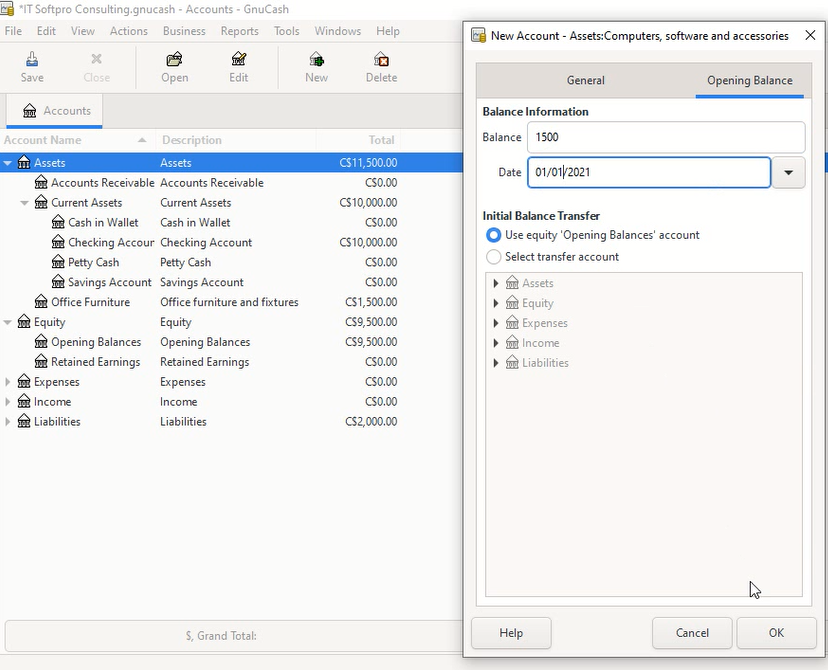Select the Checking Account bank icon
Viewport: 828px width, 670px height.
click(x=58, y=243)
